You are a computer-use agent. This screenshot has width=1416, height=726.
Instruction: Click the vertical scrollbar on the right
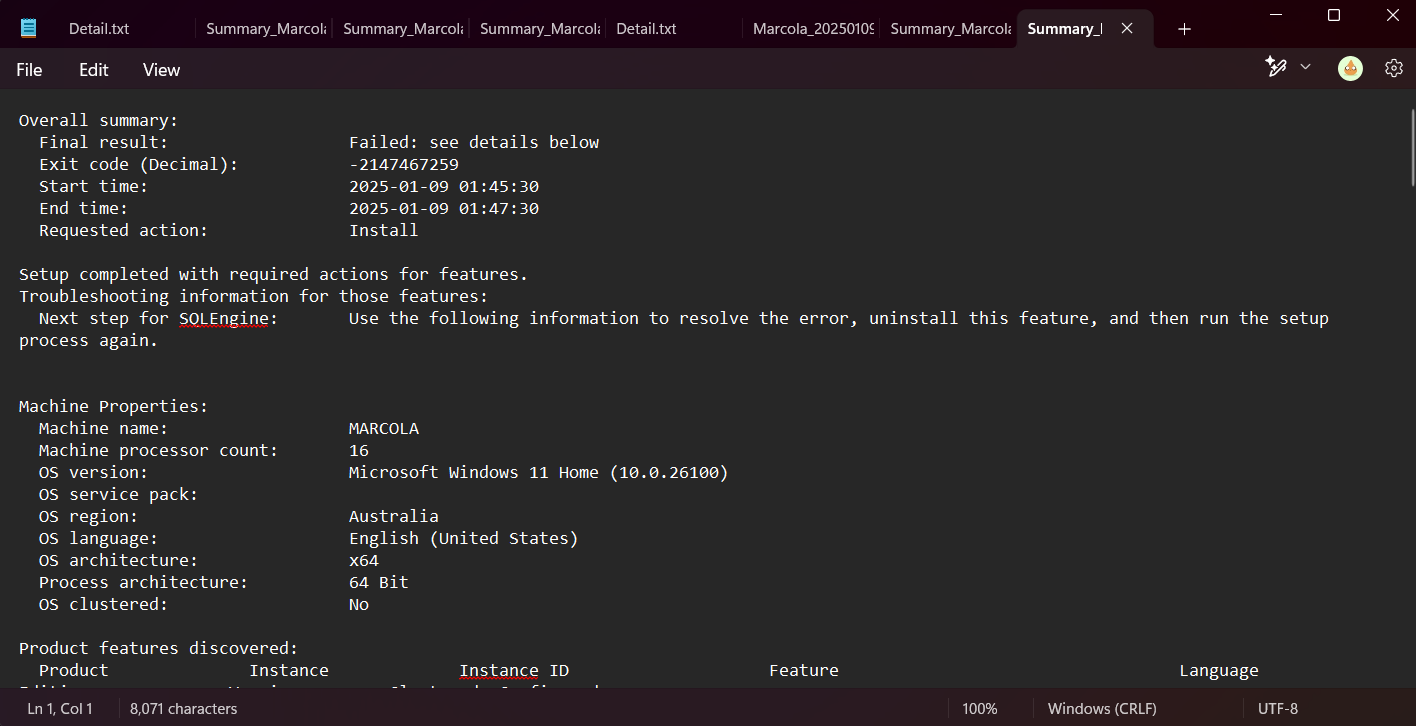click(x=1409, y=140)
